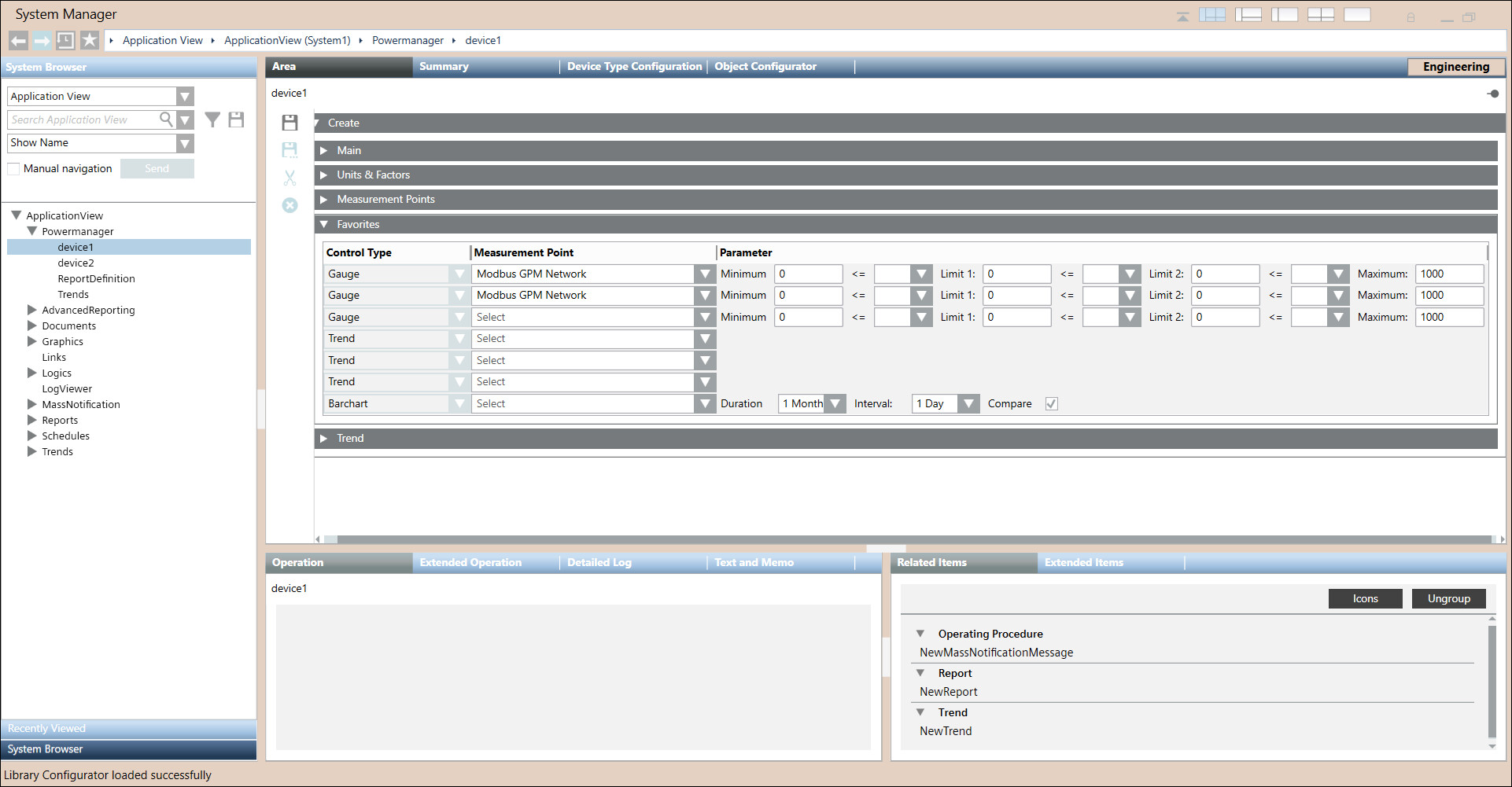Click the first Gauge row's Maximum input field

(x=1449, y=274)
